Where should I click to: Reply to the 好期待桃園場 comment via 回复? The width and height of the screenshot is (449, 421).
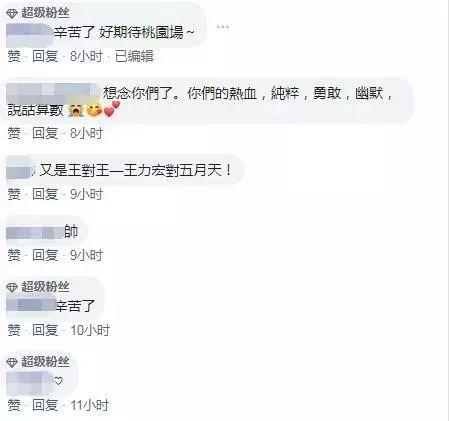pos(45,56)
